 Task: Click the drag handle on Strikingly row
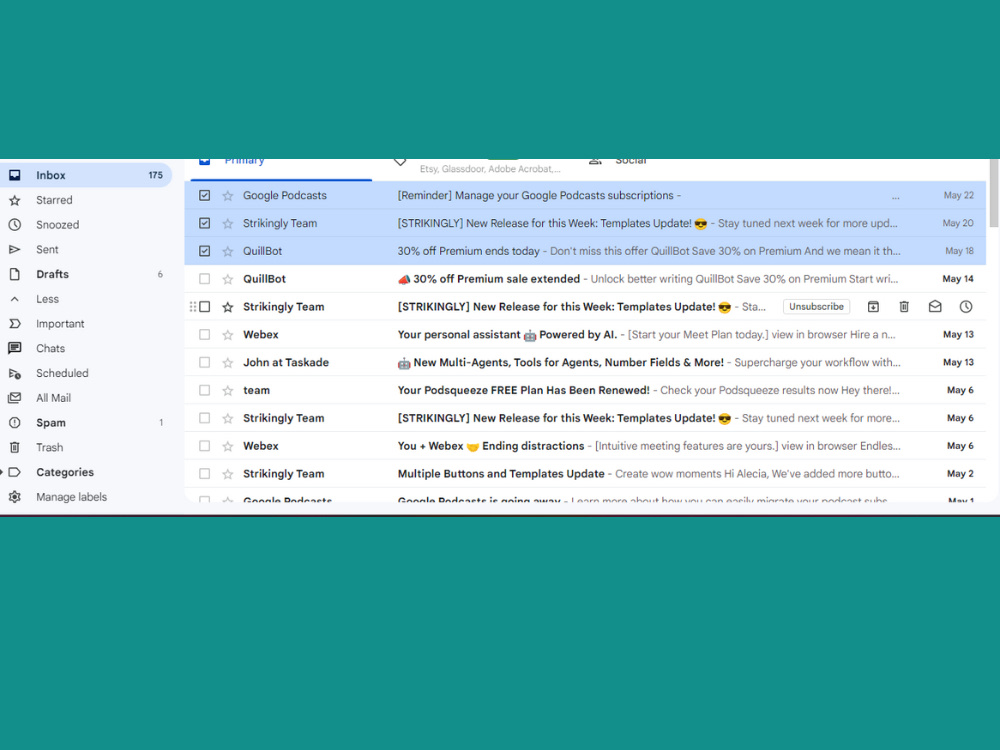pyautogui.click(x=193, y=307)
